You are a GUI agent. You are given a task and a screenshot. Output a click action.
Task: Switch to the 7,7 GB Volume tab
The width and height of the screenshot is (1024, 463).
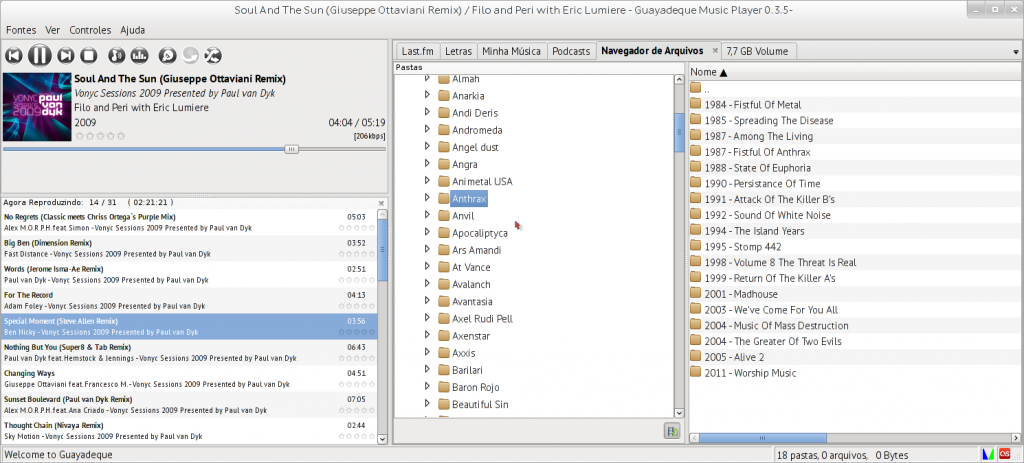pyautogui.click(x=758, y=51)
